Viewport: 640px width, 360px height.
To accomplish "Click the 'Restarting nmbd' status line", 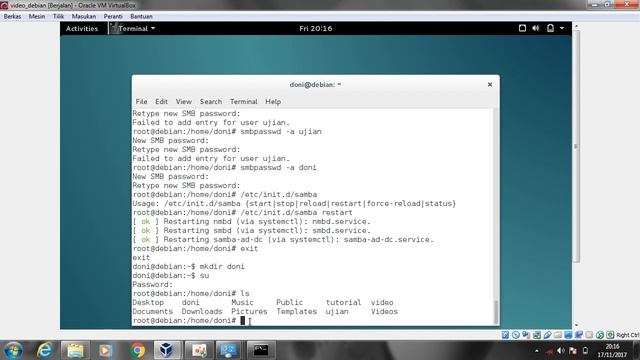I will [251, 221].
